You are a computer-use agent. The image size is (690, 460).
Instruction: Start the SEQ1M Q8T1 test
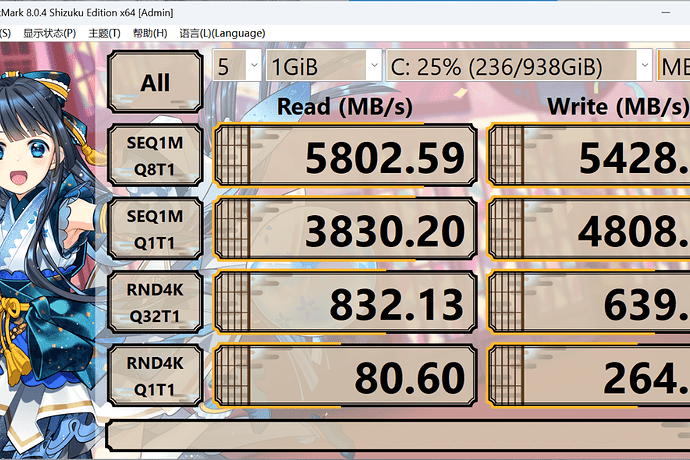tap(155, 156)
